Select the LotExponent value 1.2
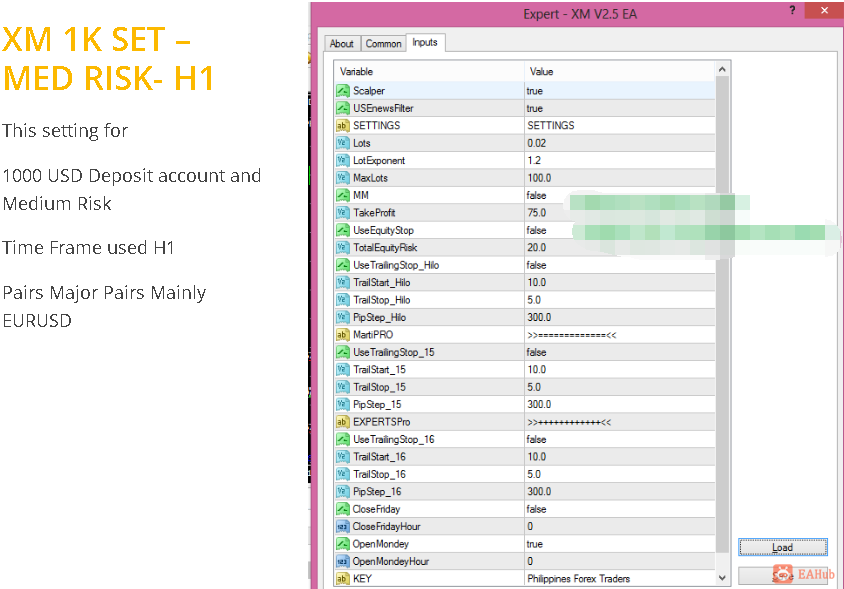The height and width of the screenshot is (589, 844). pyautogui.click(x=620, y=160)
